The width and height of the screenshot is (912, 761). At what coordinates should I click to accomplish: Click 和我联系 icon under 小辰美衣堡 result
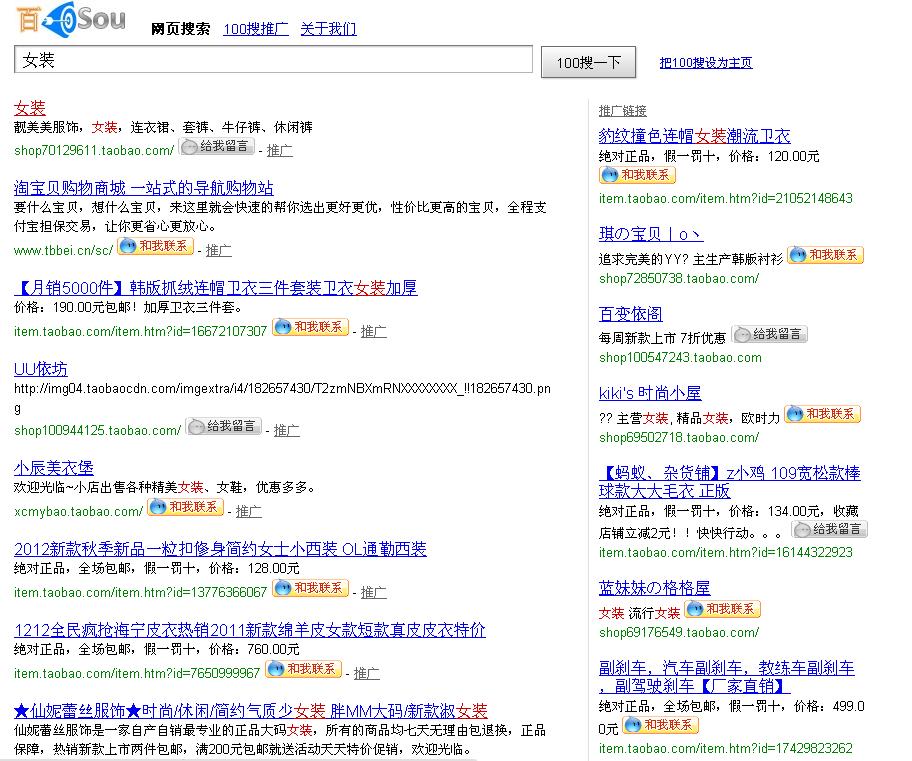pos(185,507)
